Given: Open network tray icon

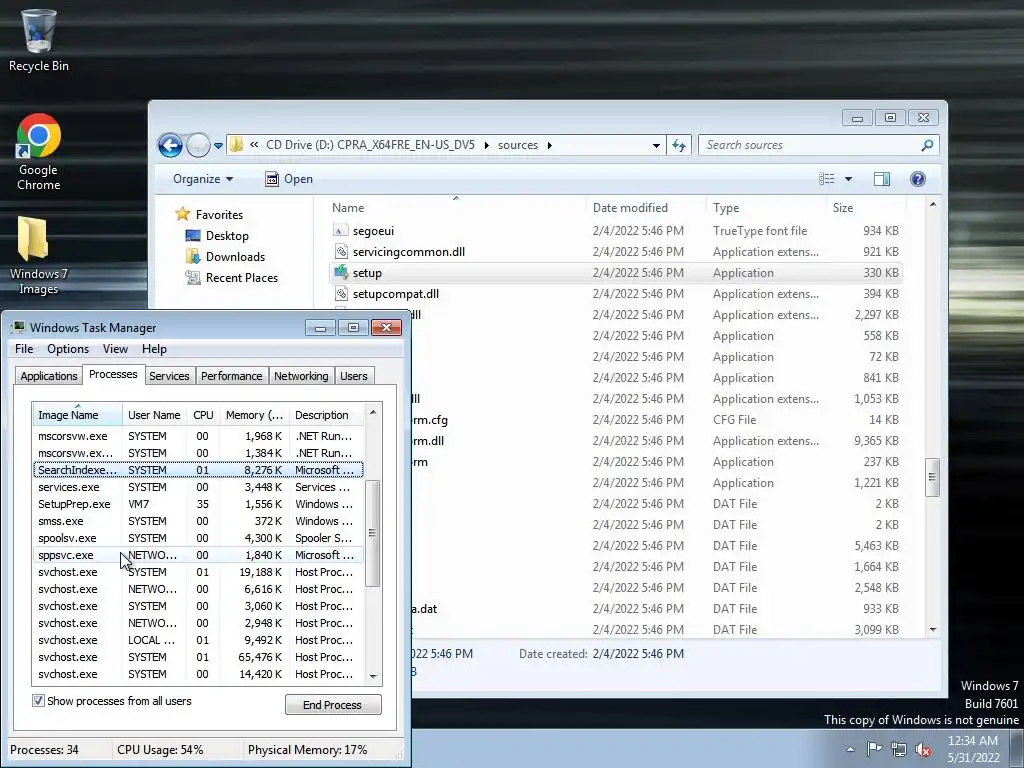Looking at the screenshot, I should point(899,750).
